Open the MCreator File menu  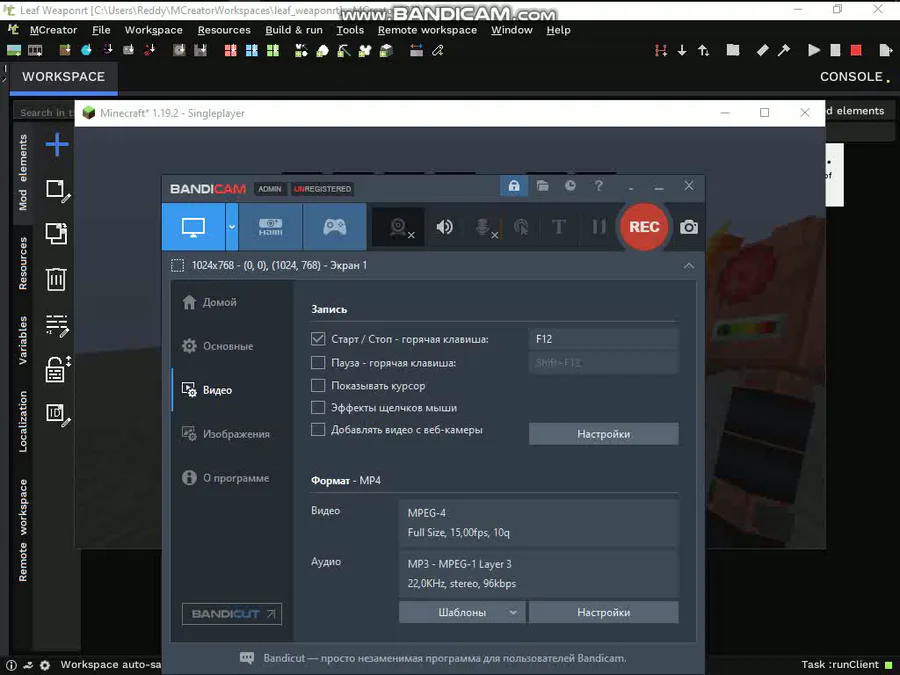(x=101, y=30)
